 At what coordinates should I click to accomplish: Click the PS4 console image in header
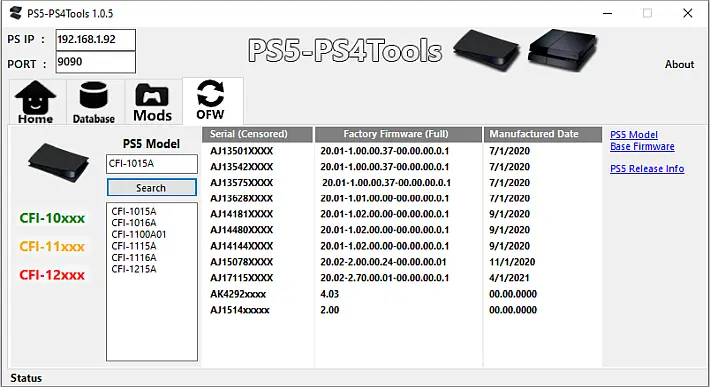[563, 50]
